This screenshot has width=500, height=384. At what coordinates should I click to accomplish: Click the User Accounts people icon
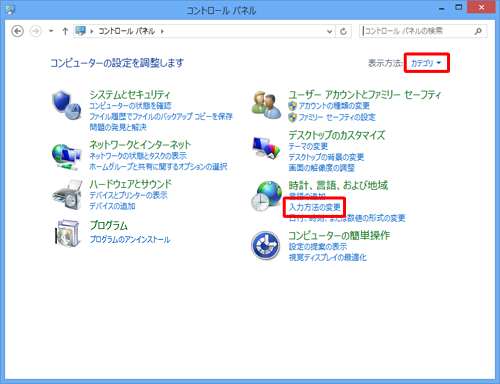[266, 105]
